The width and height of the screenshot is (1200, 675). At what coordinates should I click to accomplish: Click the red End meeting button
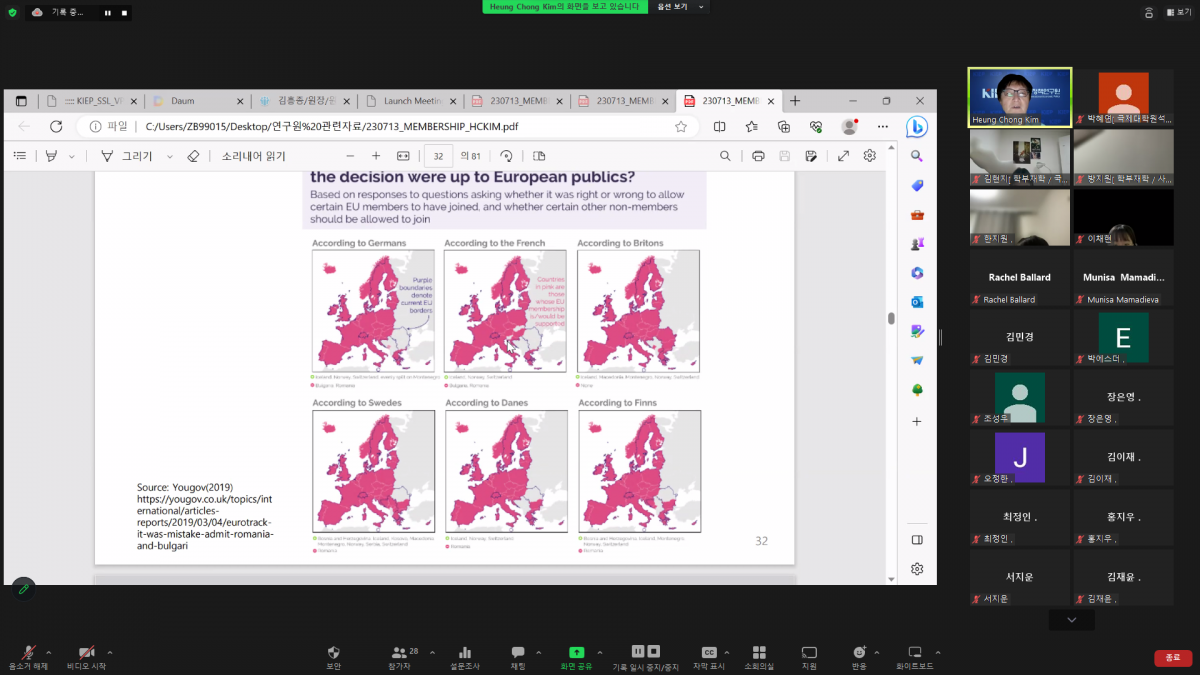click(1172, 658)
